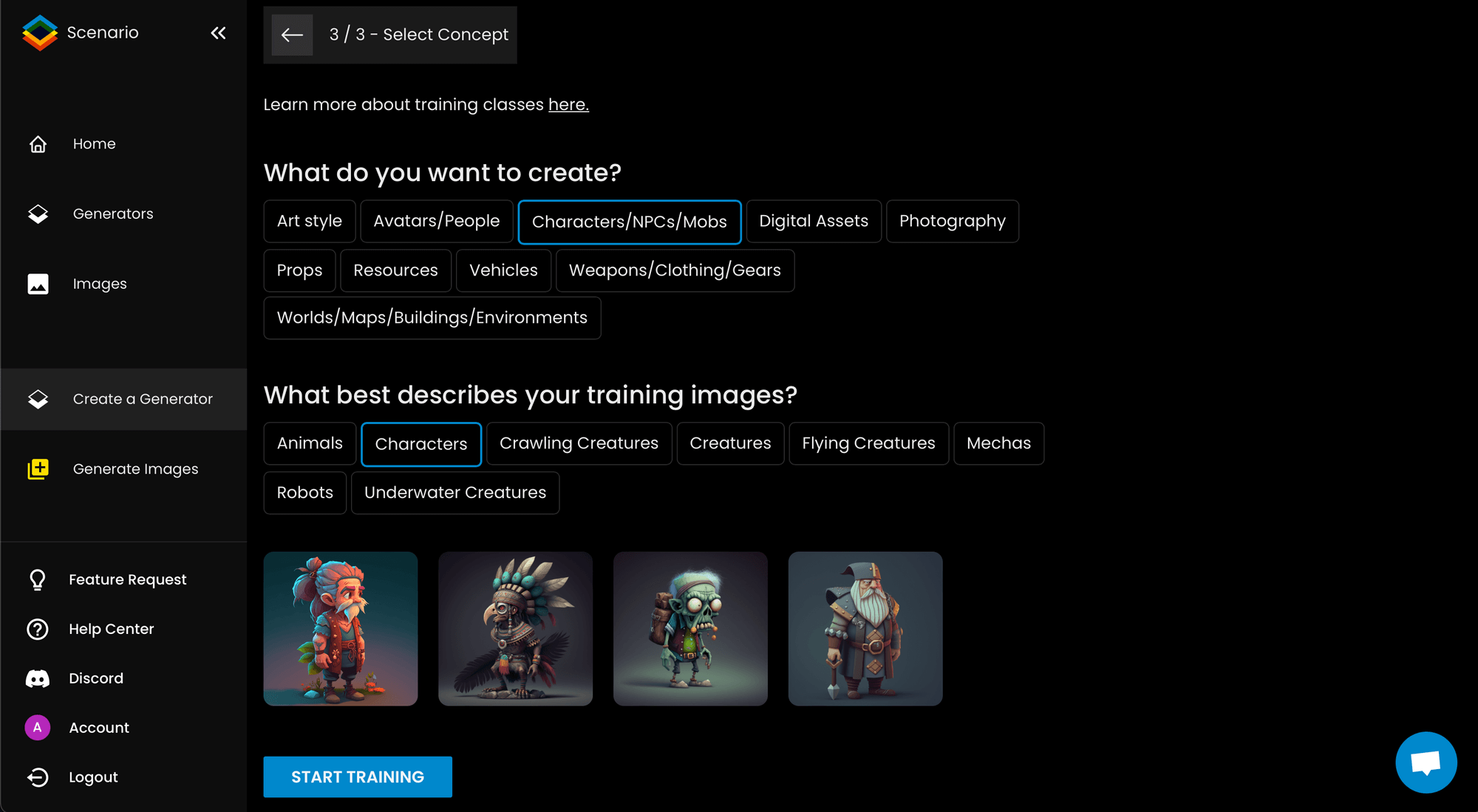Image resolution: width=1478 pixels, height=812 pixels.
Task: Expand sidebar collapse control
Action: pos(219,33)
